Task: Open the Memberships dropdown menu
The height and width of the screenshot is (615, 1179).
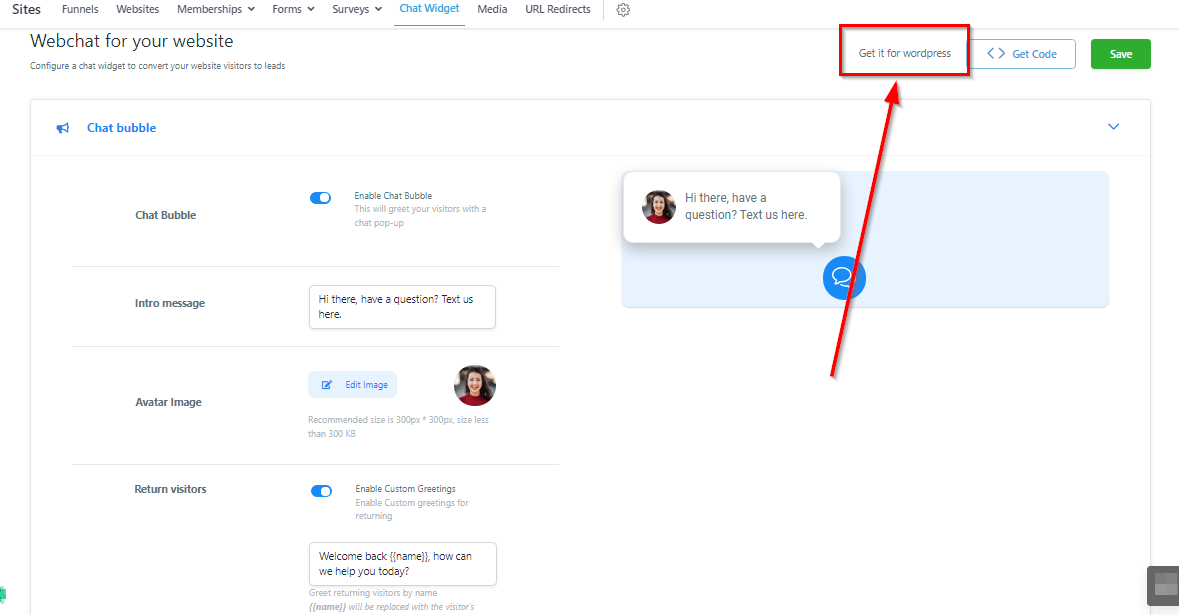Action: (x=215, y=10)
